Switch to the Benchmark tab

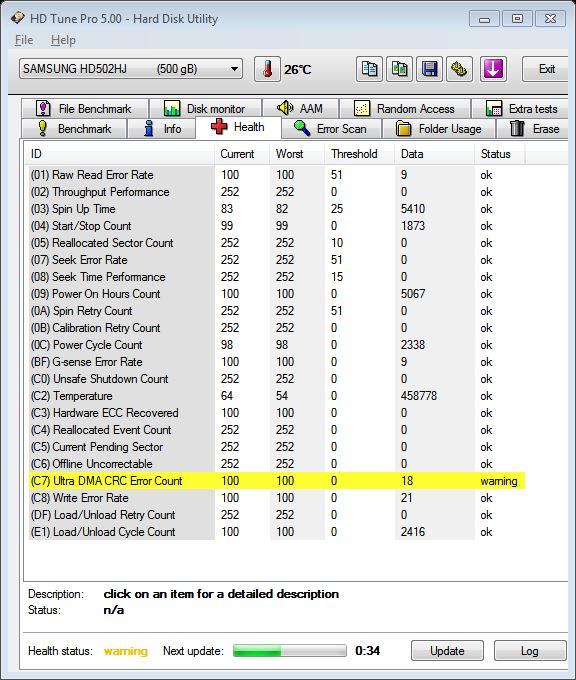click(74, 129)
